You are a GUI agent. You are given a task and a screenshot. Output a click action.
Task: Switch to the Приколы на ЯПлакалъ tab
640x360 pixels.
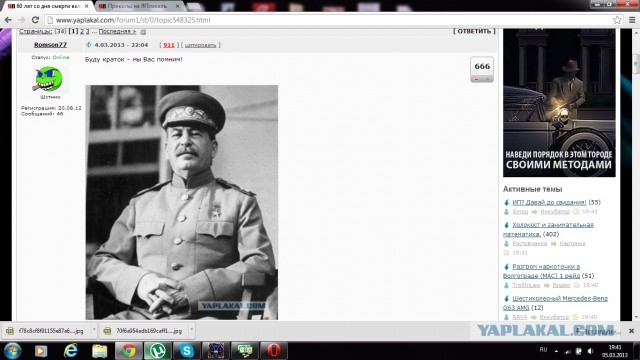point(137,6)
